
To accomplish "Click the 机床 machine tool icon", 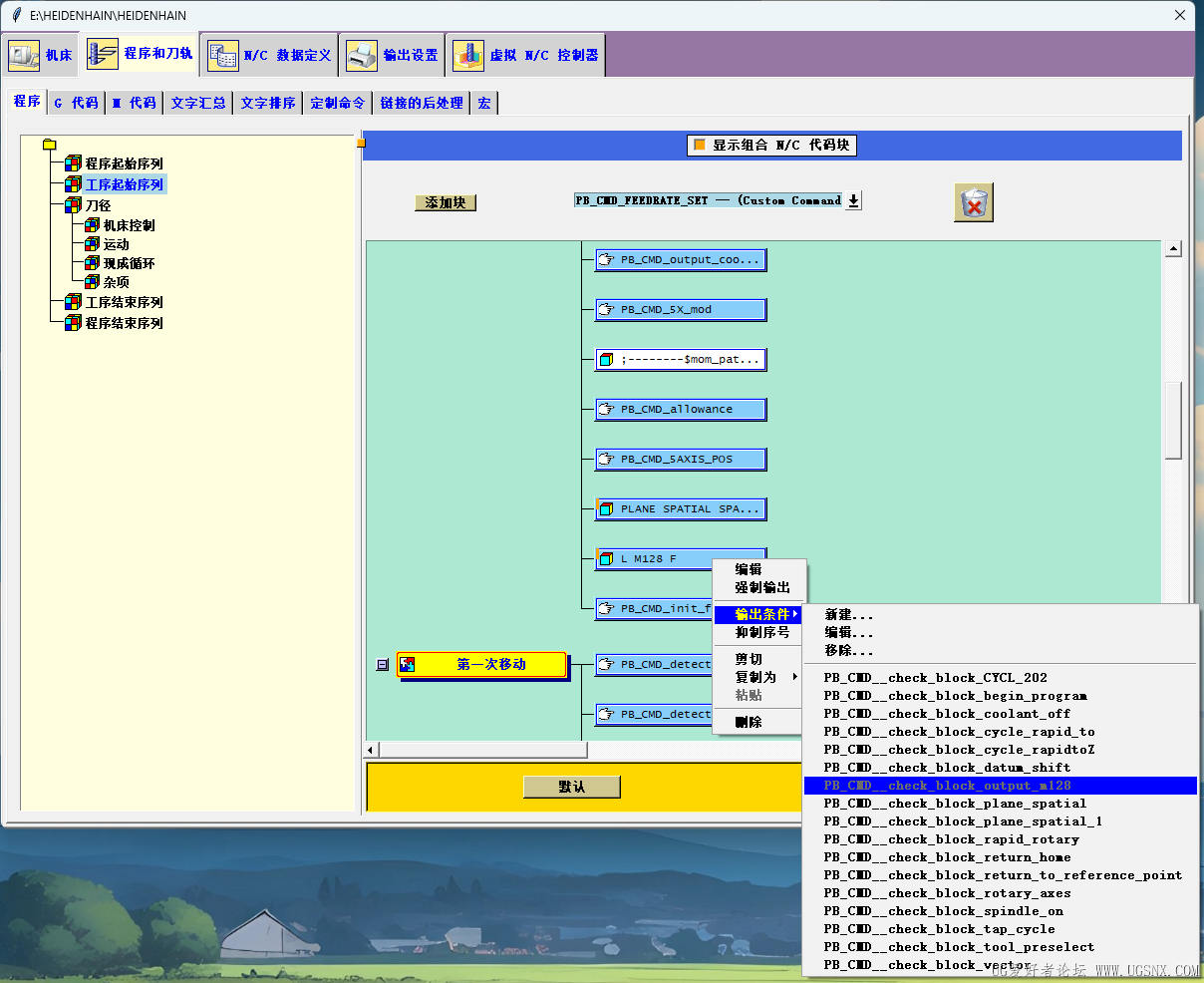I will (24, 55).
